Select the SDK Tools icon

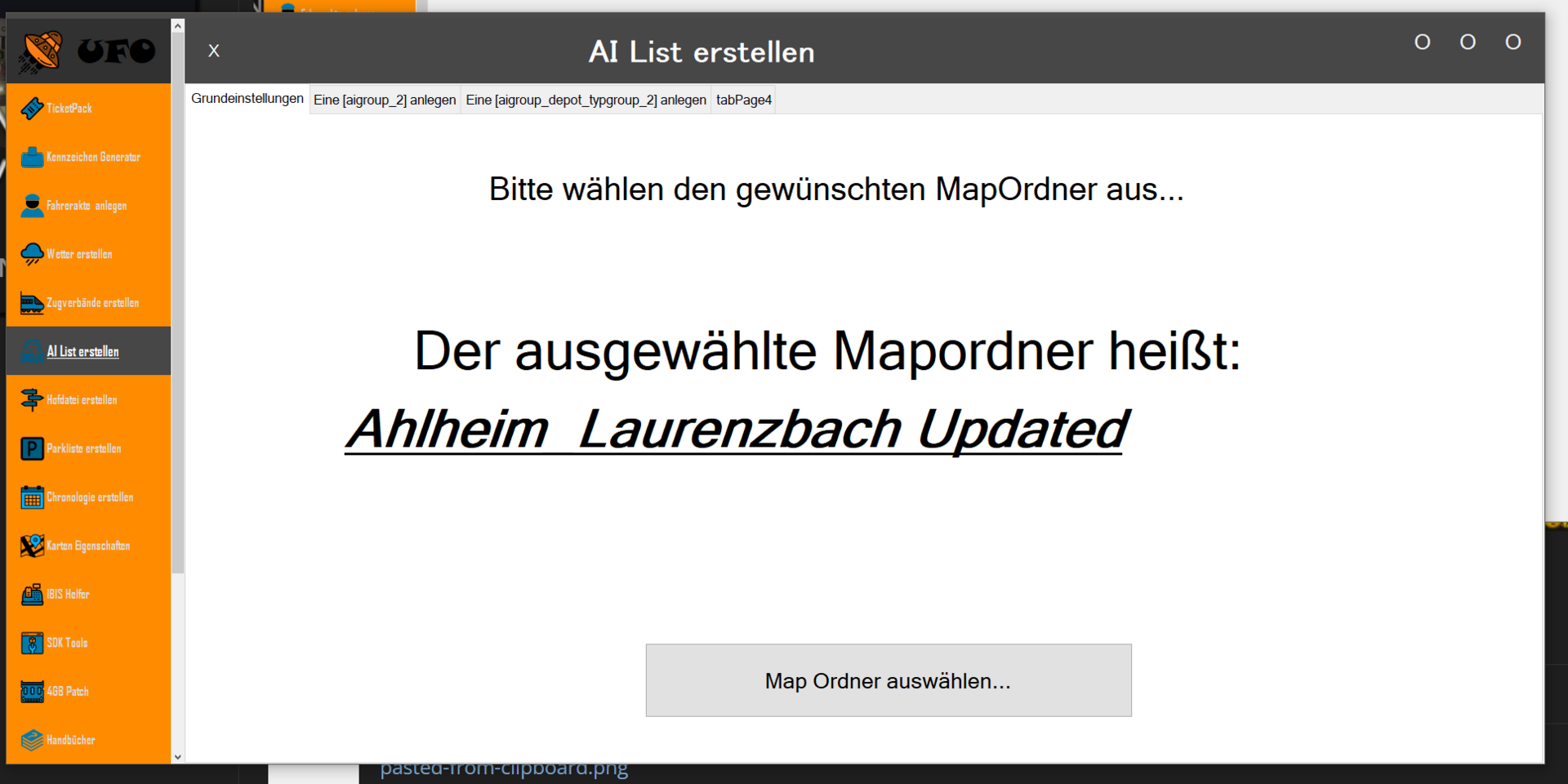tap(32, 643)
